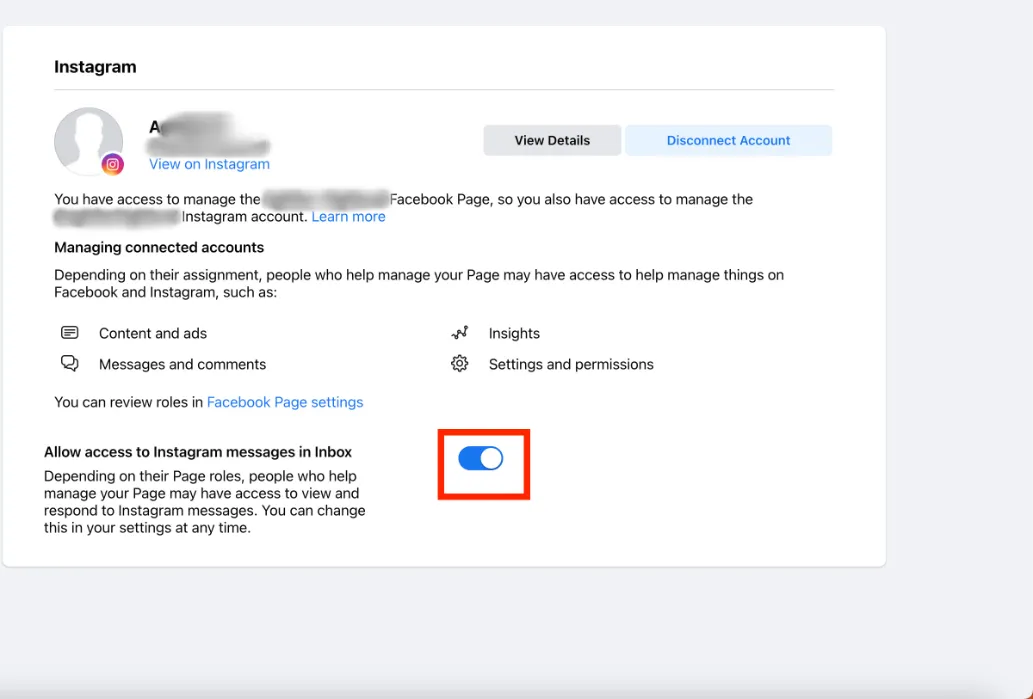Click Allow access to Instagram messages heading
The width and height of the screenshot is (1033, 699).
pyautogui.click(x=198, y=452)
